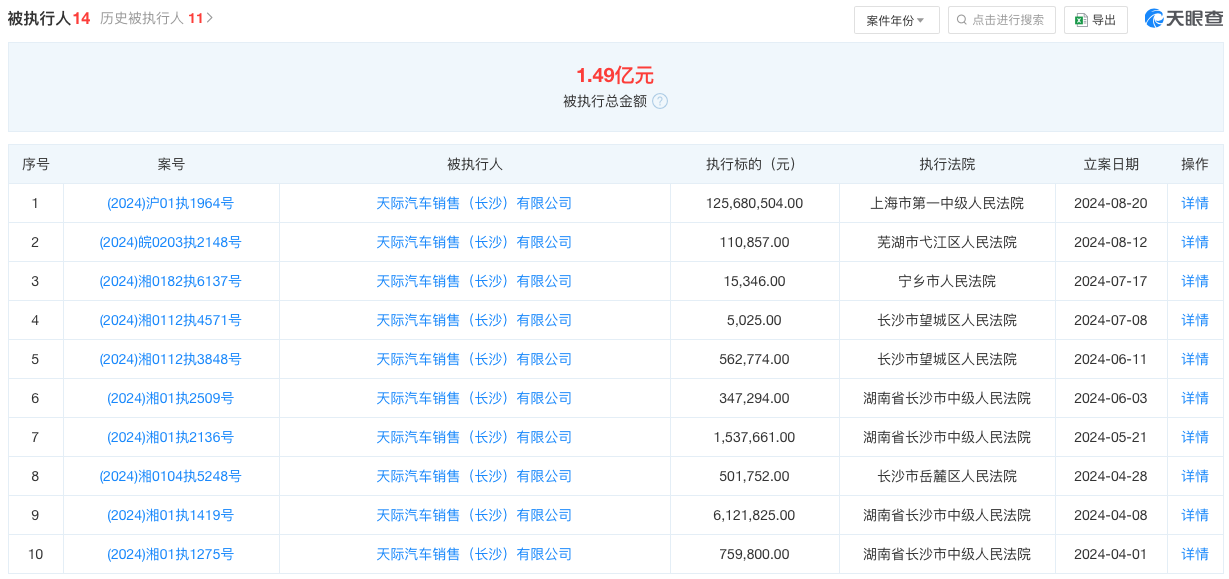
Task: Open 详情 for row 3
Action: coord(1195,281)
